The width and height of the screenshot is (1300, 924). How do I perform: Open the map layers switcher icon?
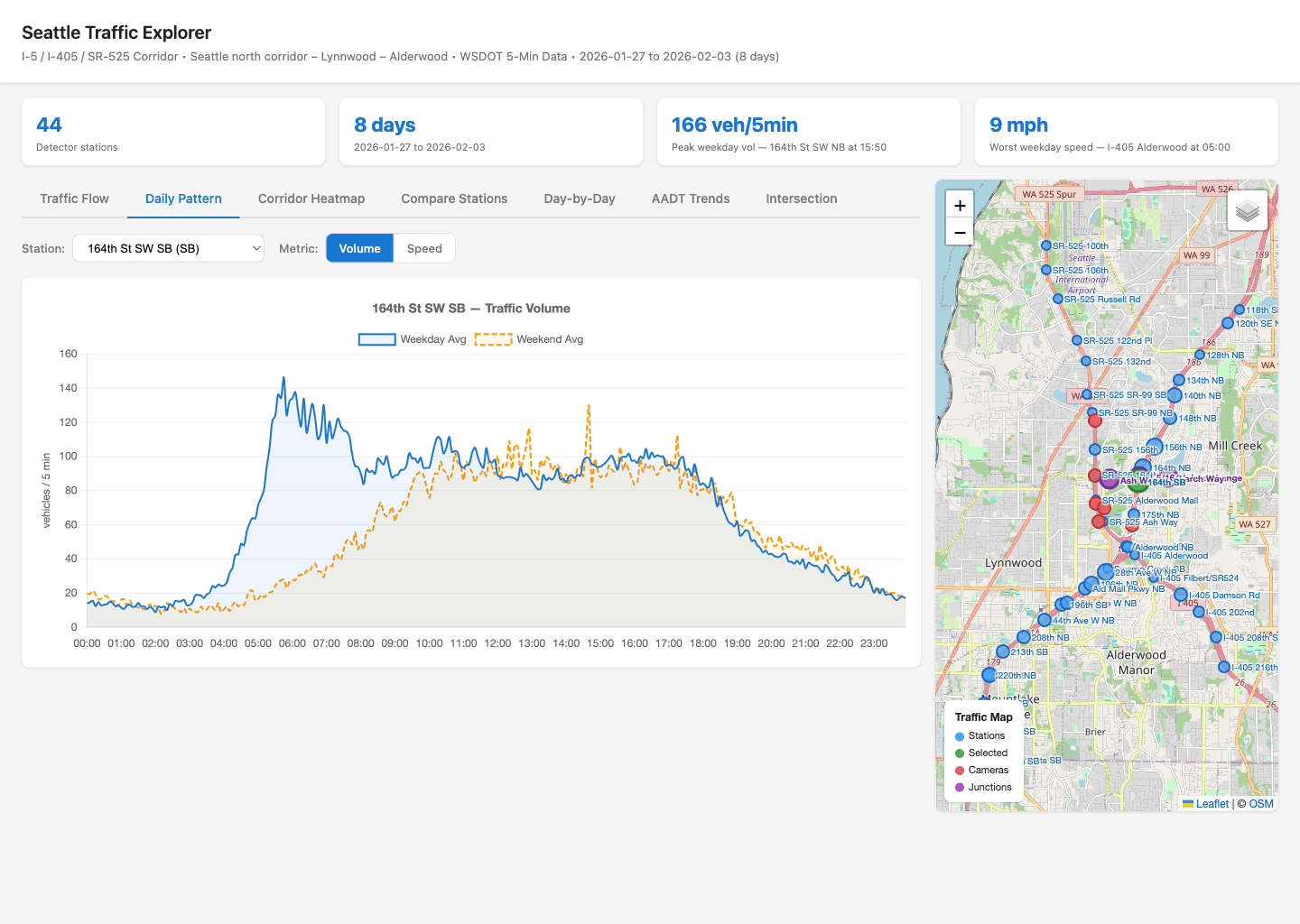[1247, 209]
